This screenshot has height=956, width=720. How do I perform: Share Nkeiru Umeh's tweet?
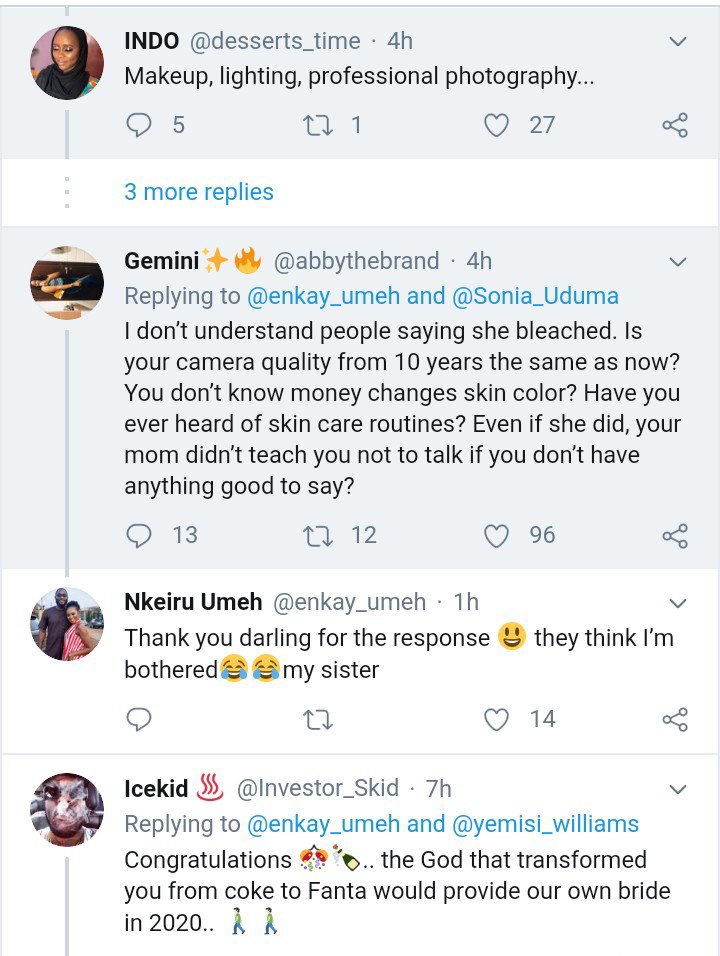pos(675,719)
